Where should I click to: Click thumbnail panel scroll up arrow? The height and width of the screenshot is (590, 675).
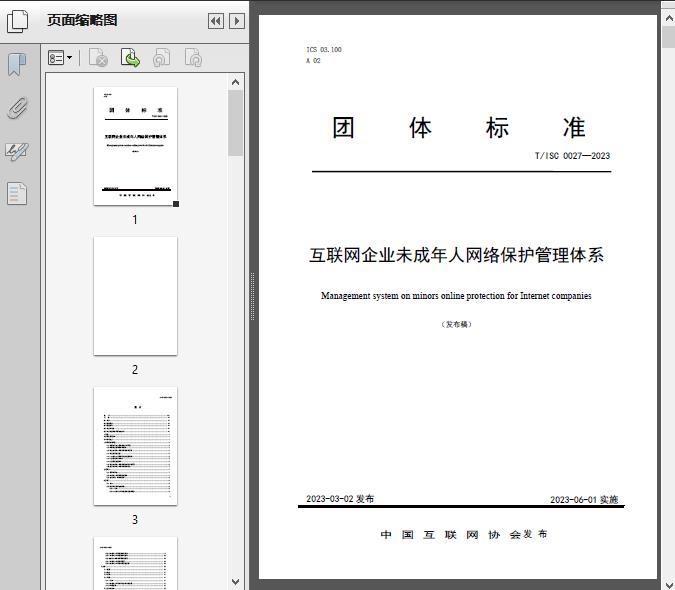point(235,82)
